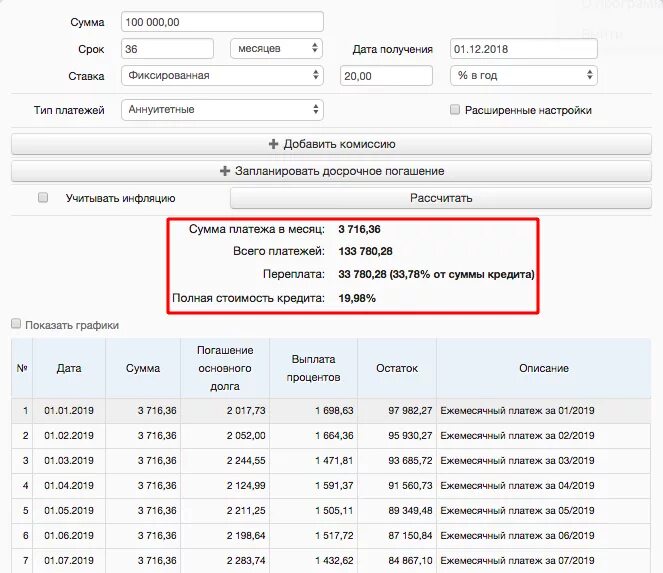Click the loan amount field showing 100 000,00
Viewport: 663px width, 573px height.
222,22
